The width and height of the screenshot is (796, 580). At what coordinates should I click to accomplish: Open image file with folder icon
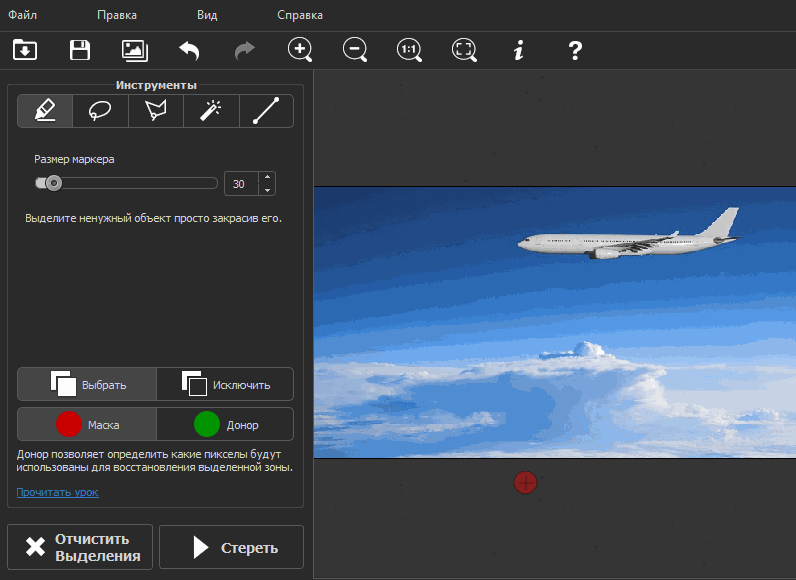pyautogui.click(x=25, y=50)
